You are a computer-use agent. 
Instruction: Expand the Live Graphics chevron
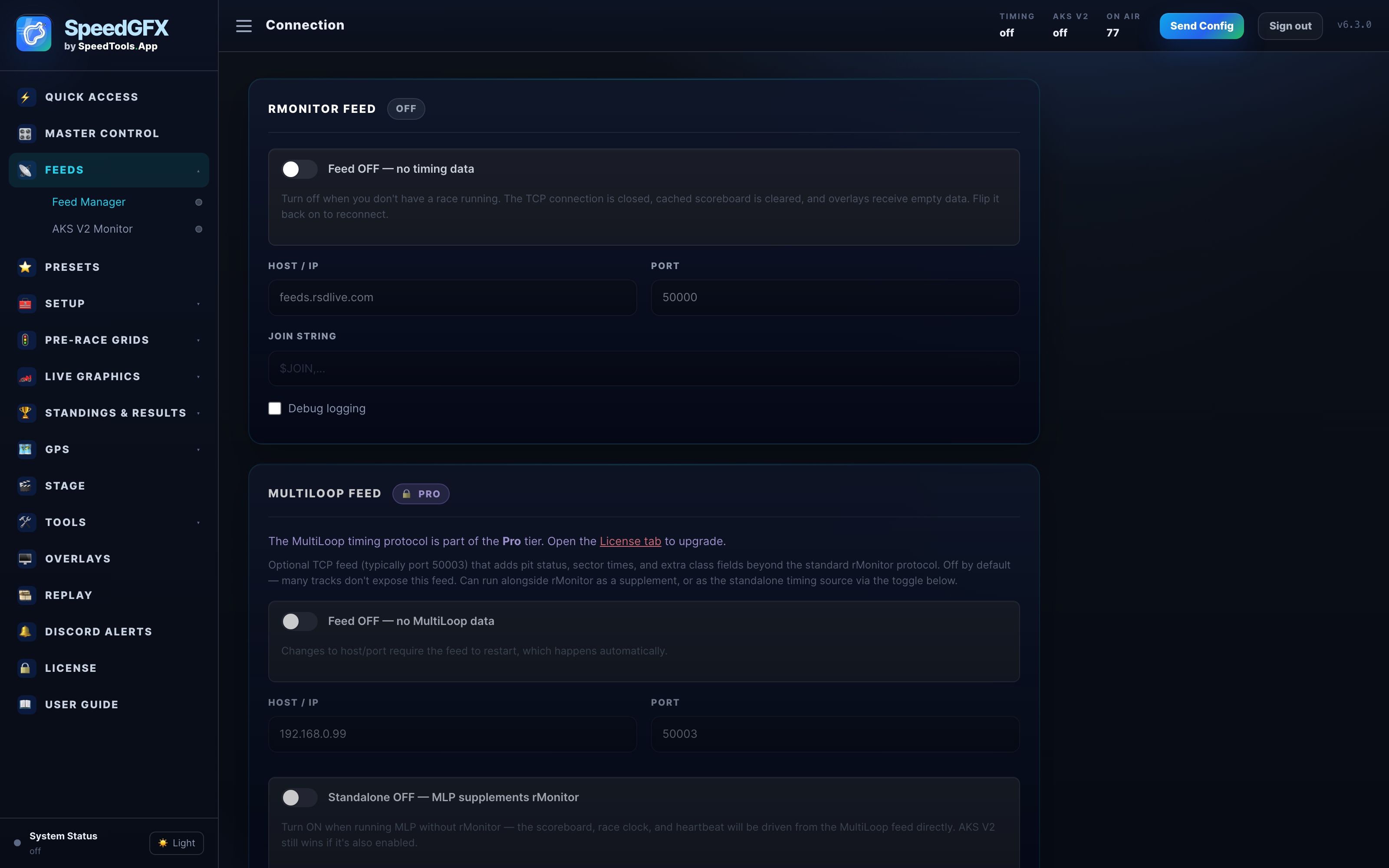click(x=199, y=377)
